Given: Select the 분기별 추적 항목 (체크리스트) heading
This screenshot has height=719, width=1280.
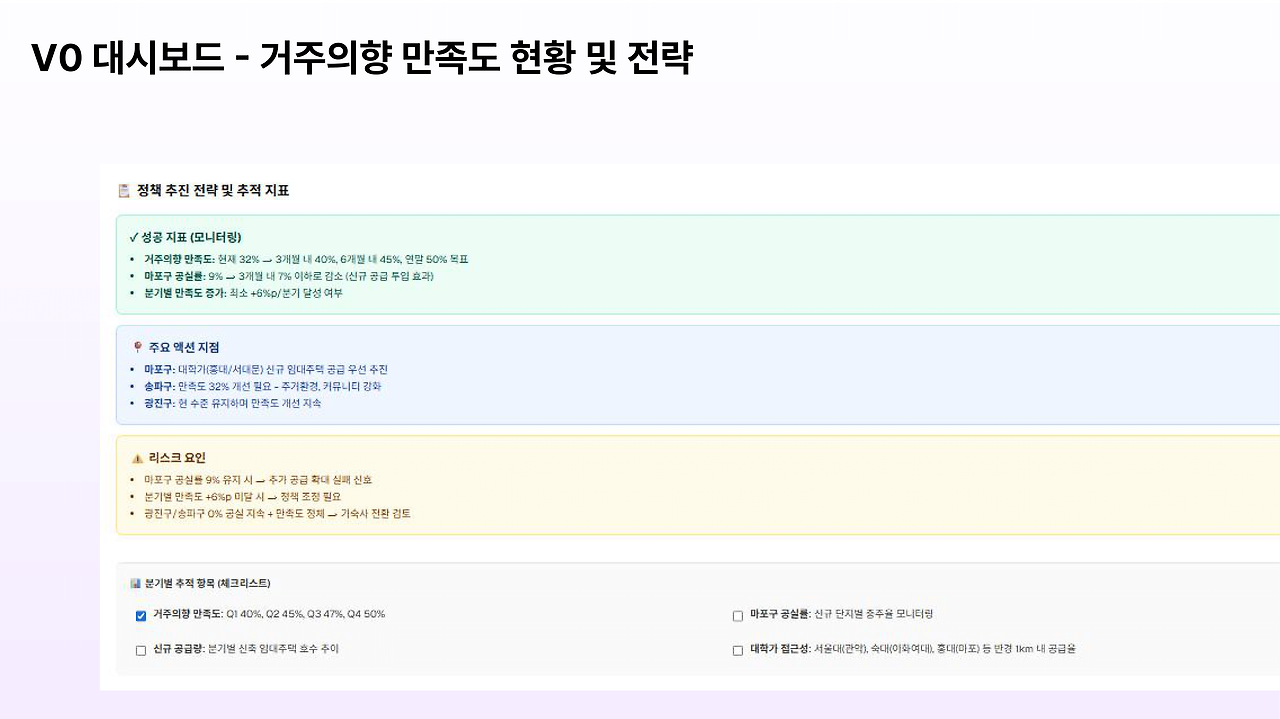Looking at the screenshot, I should coord(210,583).
